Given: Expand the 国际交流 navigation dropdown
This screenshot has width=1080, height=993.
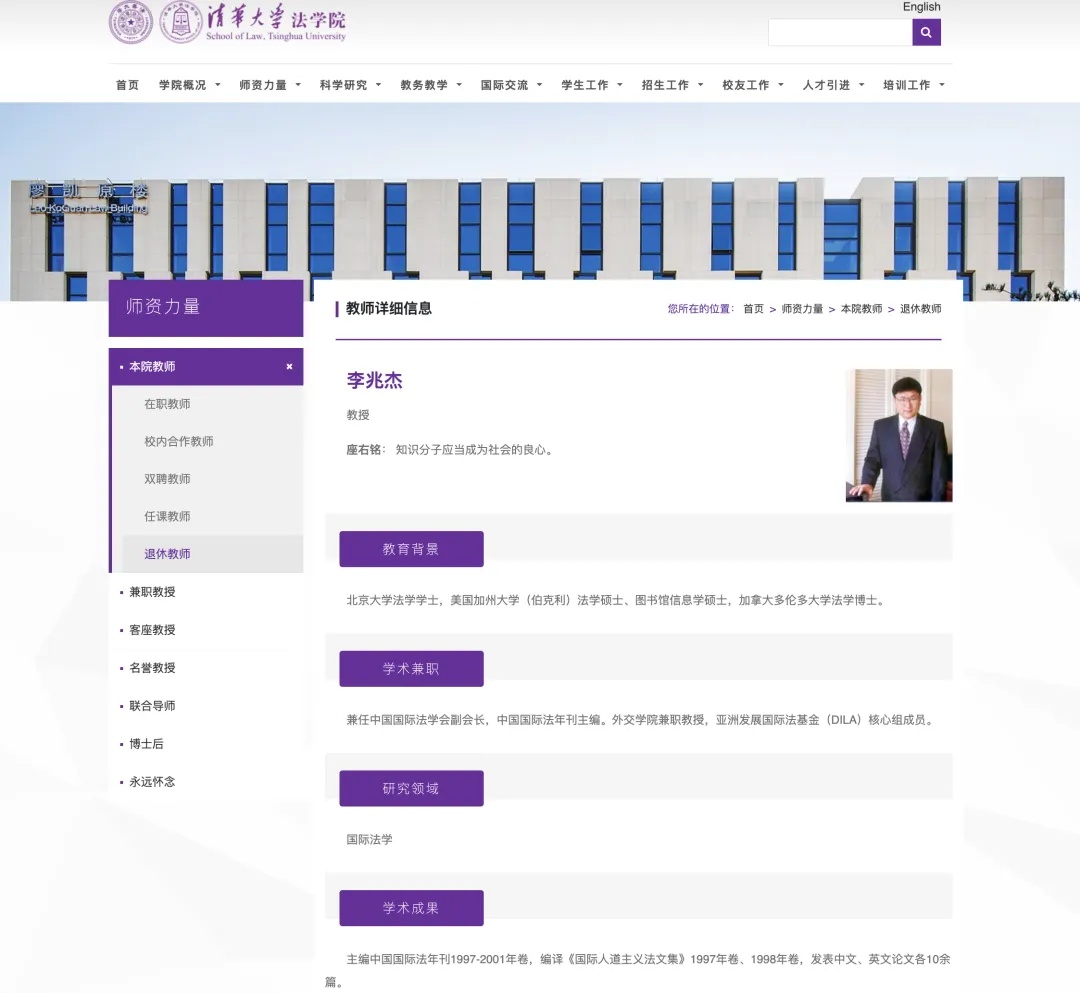Looking at the screenshot, I should [505, 85].
